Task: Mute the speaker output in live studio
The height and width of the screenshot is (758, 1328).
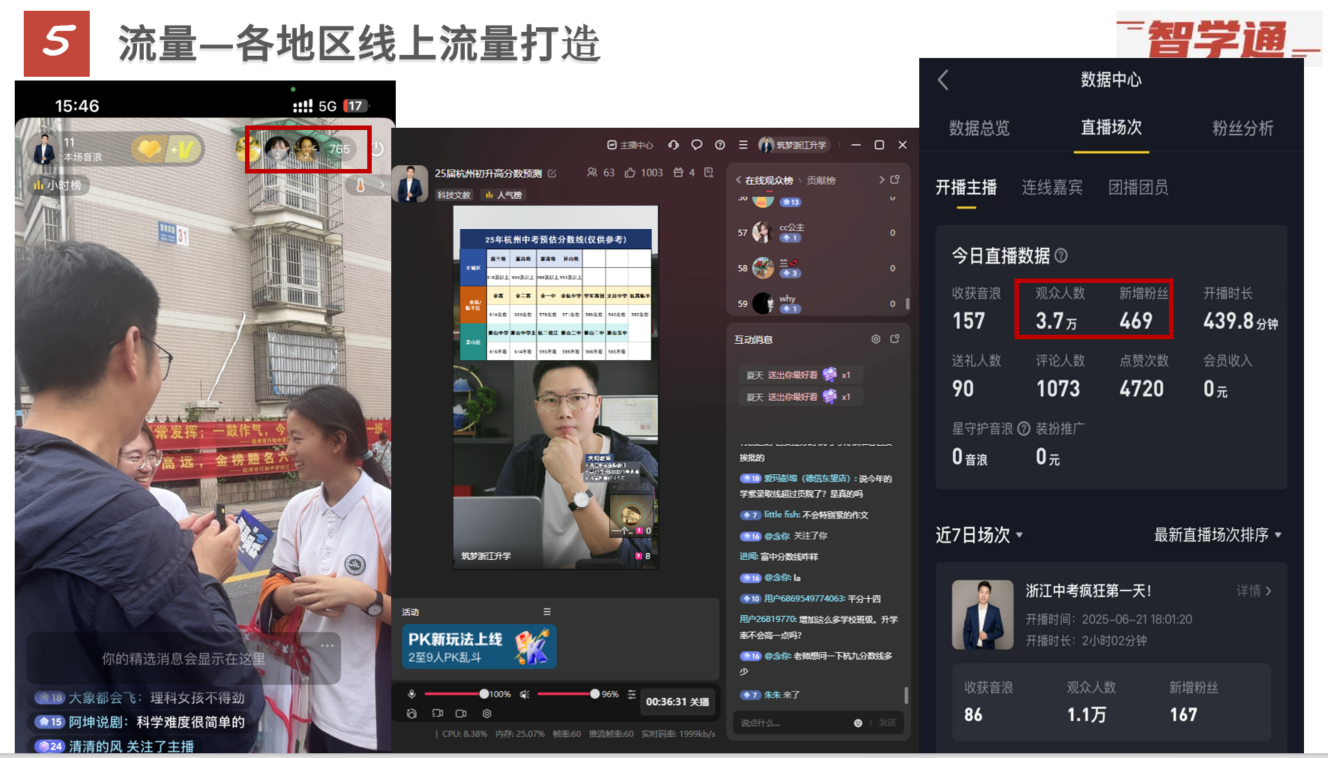Action: coord(525,694)
